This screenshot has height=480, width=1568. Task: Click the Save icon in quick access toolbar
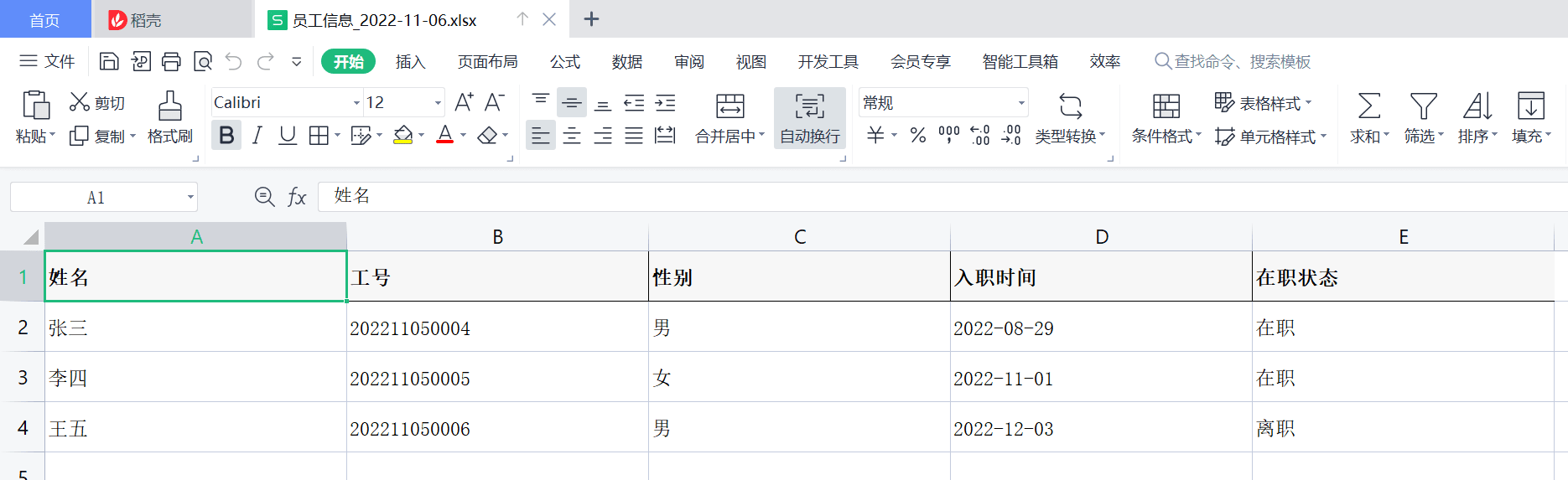(x=109, y=61)
